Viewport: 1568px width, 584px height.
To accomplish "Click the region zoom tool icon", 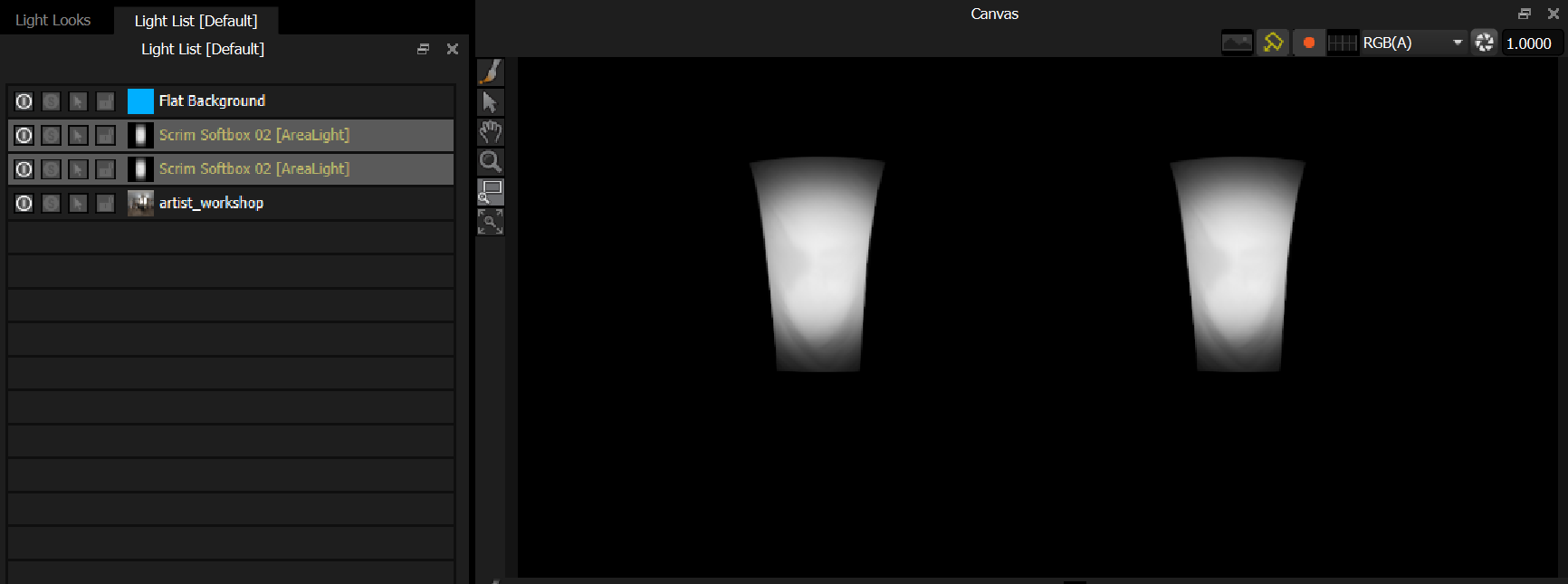I will 490,192.
